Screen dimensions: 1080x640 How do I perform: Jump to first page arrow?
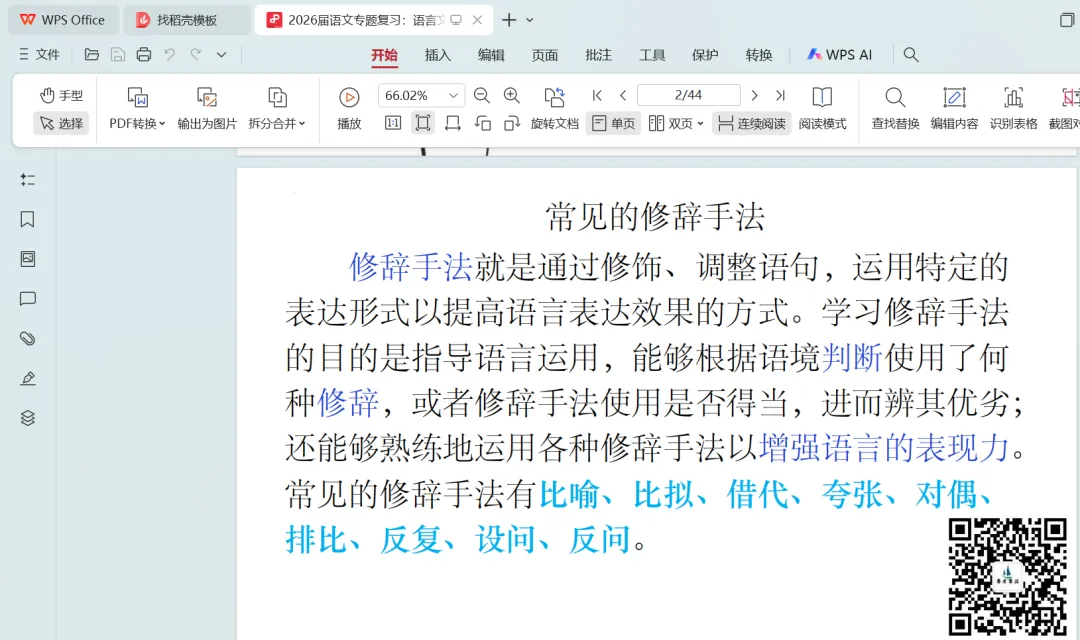[x=597, y=95]
